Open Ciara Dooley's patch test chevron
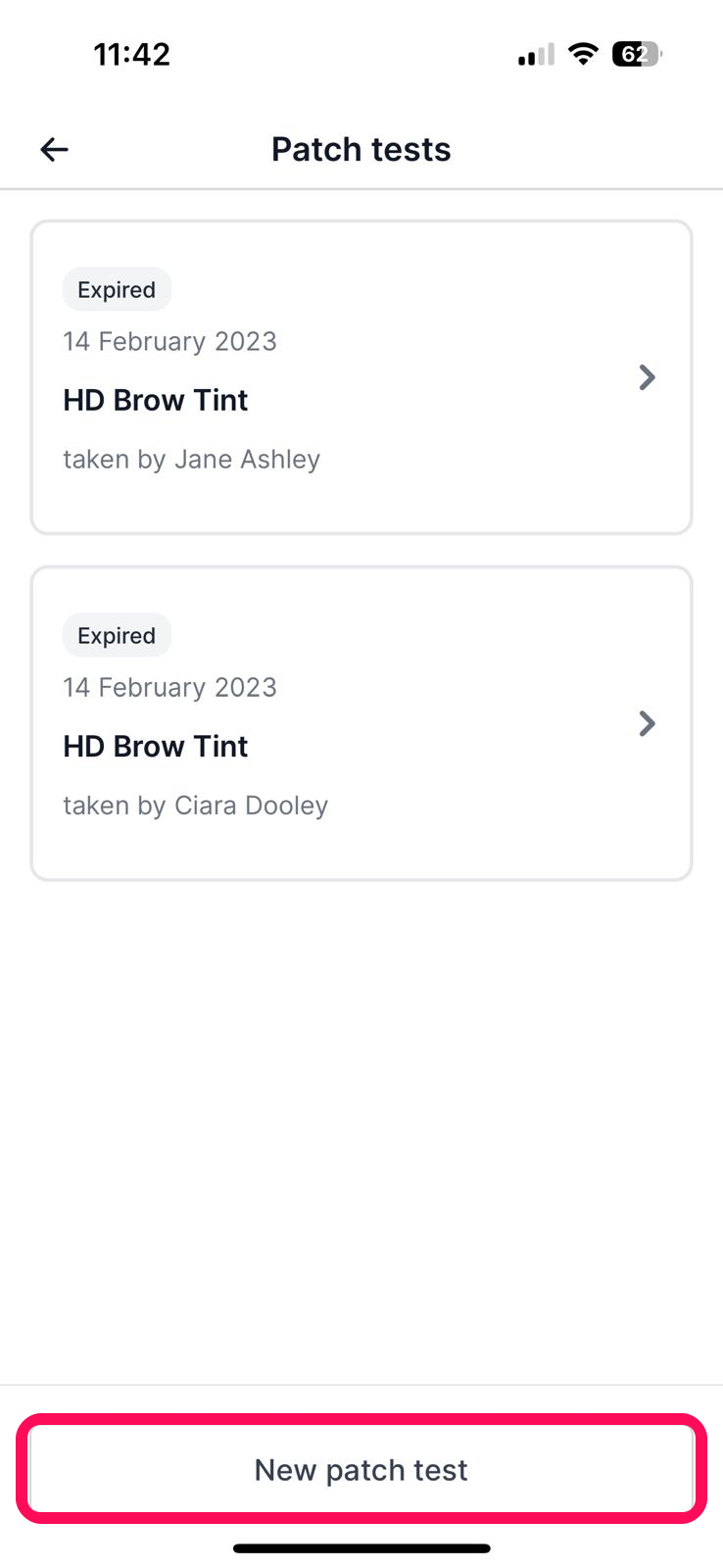This screenshot has height=1568, width=723. (x=647, y=723)
